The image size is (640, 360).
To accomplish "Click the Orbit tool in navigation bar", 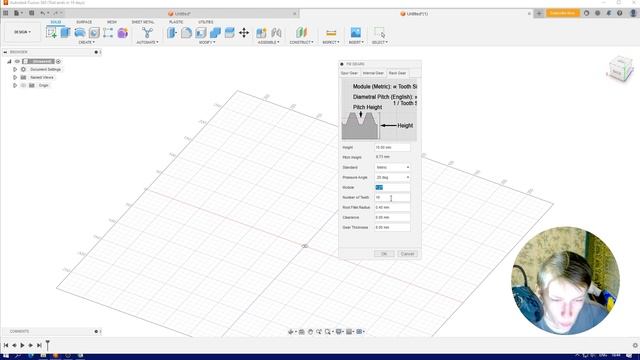I will (291, 332).
